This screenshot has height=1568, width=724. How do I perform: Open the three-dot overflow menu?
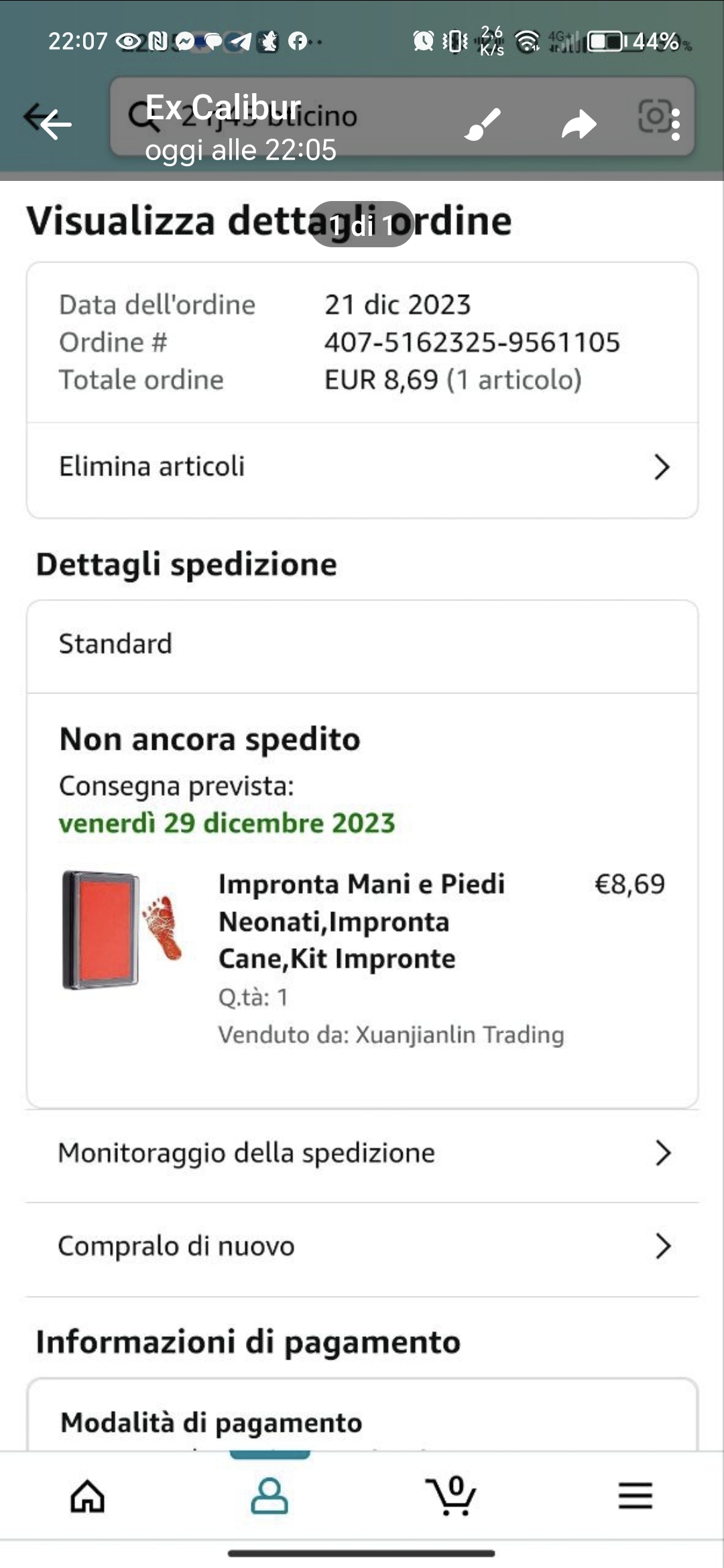pos(676,125)
